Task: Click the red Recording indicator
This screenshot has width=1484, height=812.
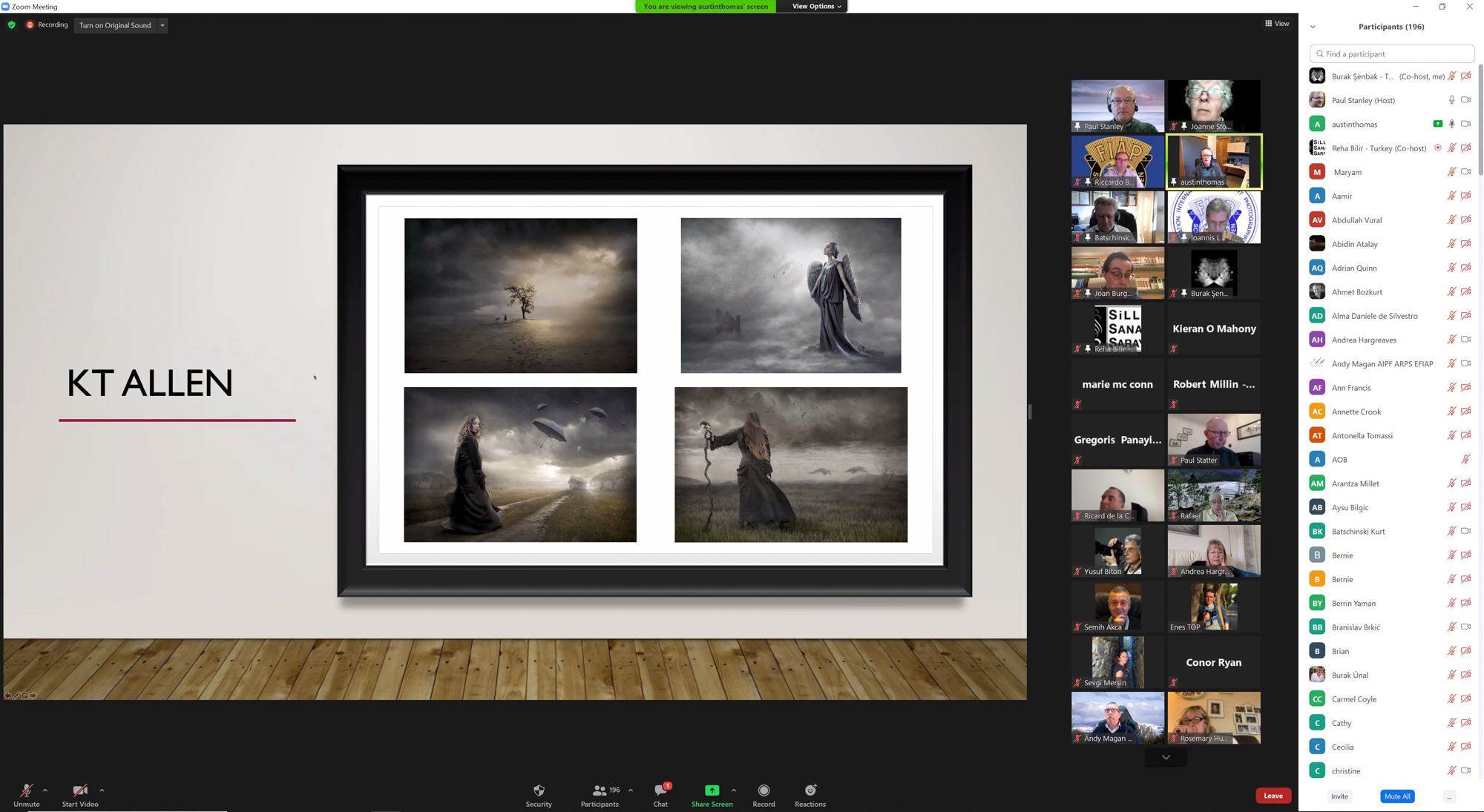Action: [47, 25]
